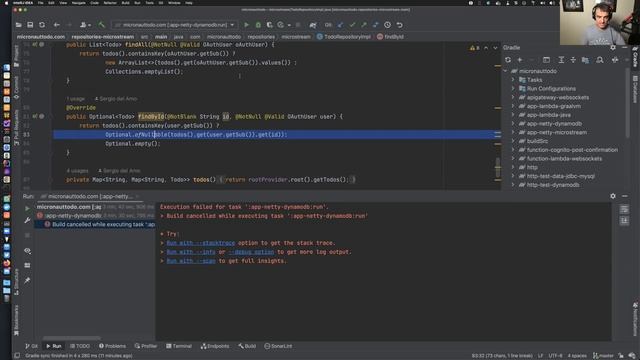Reload all Gradle projects icon

pyautogui.click(x=508, y=60)
